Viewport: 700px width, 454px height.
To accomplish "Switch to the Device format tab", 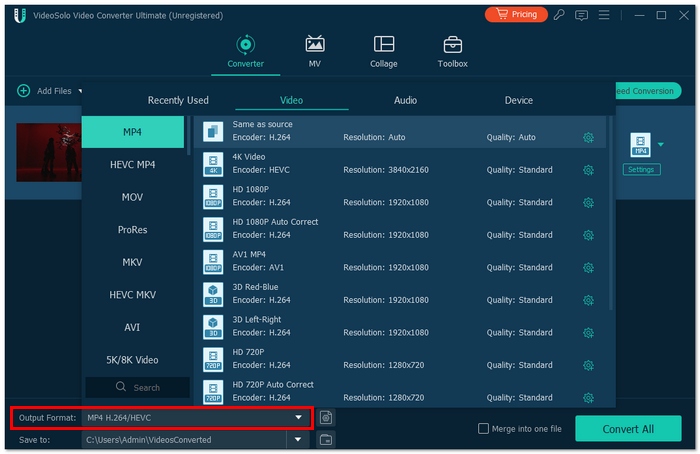I will coord(519,100).
